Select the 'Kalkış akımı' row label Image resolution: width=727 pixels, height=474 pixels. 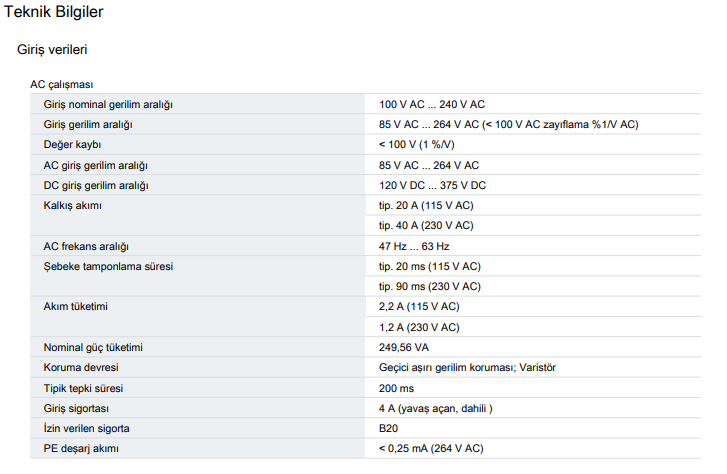(73, 205)
